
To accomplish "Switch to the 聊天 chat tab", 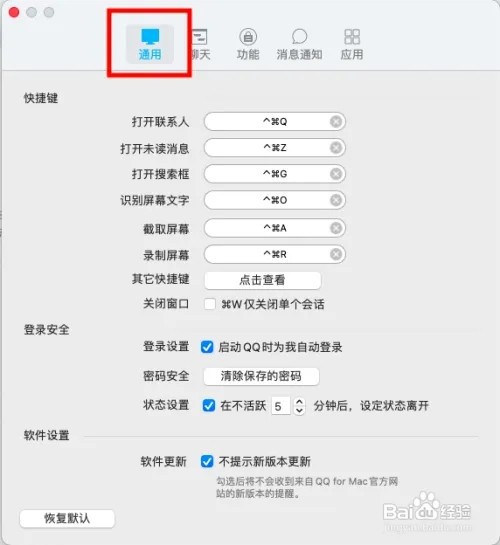I will pos(201,44).
